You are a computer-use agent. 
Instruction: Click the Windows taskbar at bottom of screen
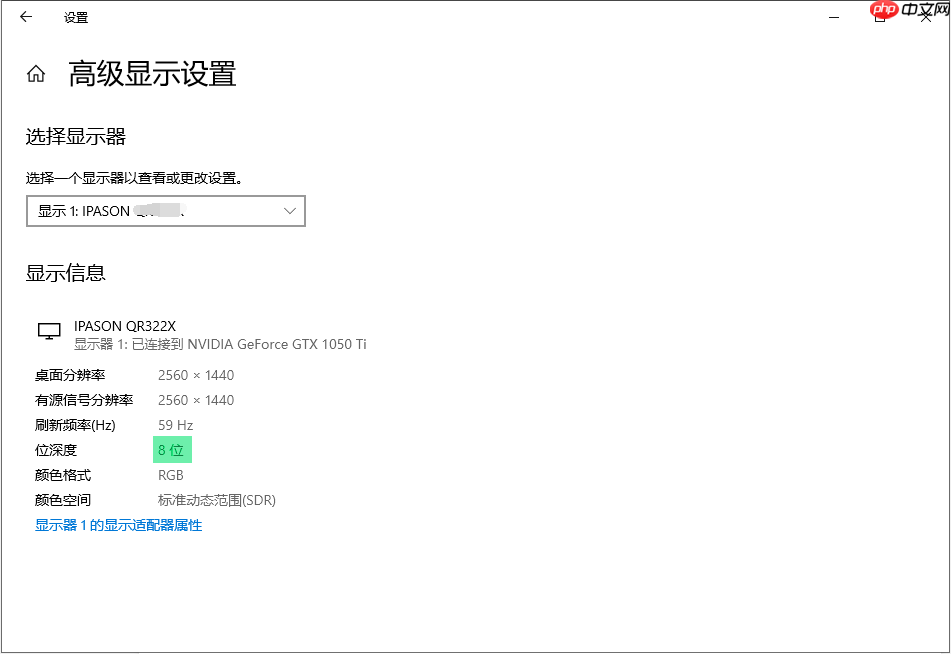(x=475, y=649)
